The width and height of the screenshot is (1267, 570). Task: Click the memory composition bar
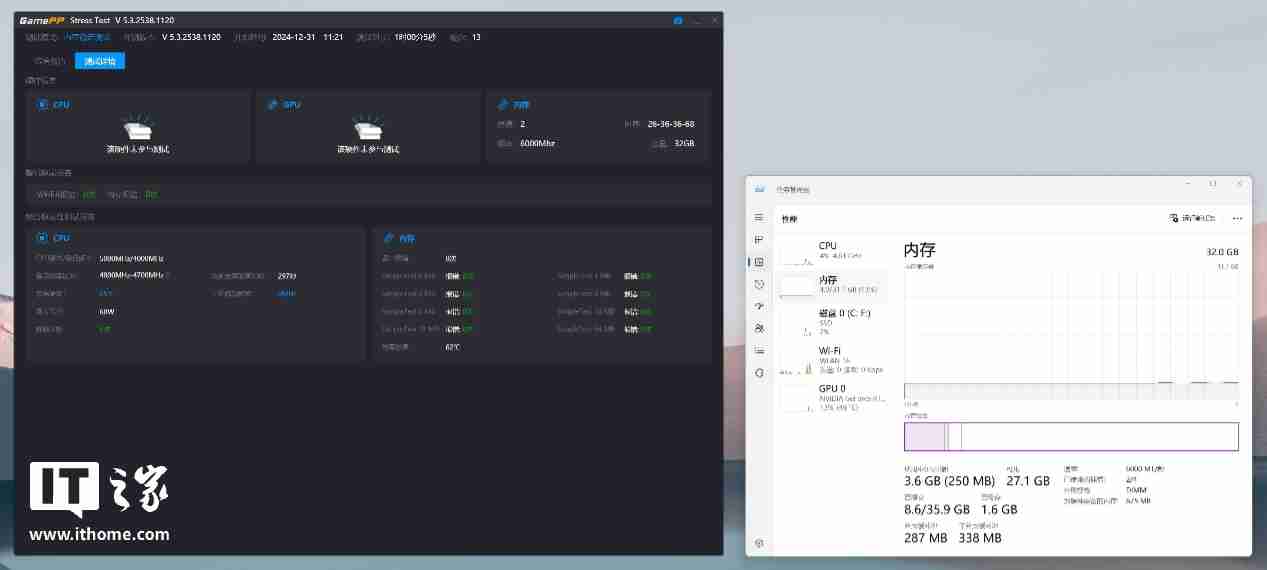(1070, 437)
